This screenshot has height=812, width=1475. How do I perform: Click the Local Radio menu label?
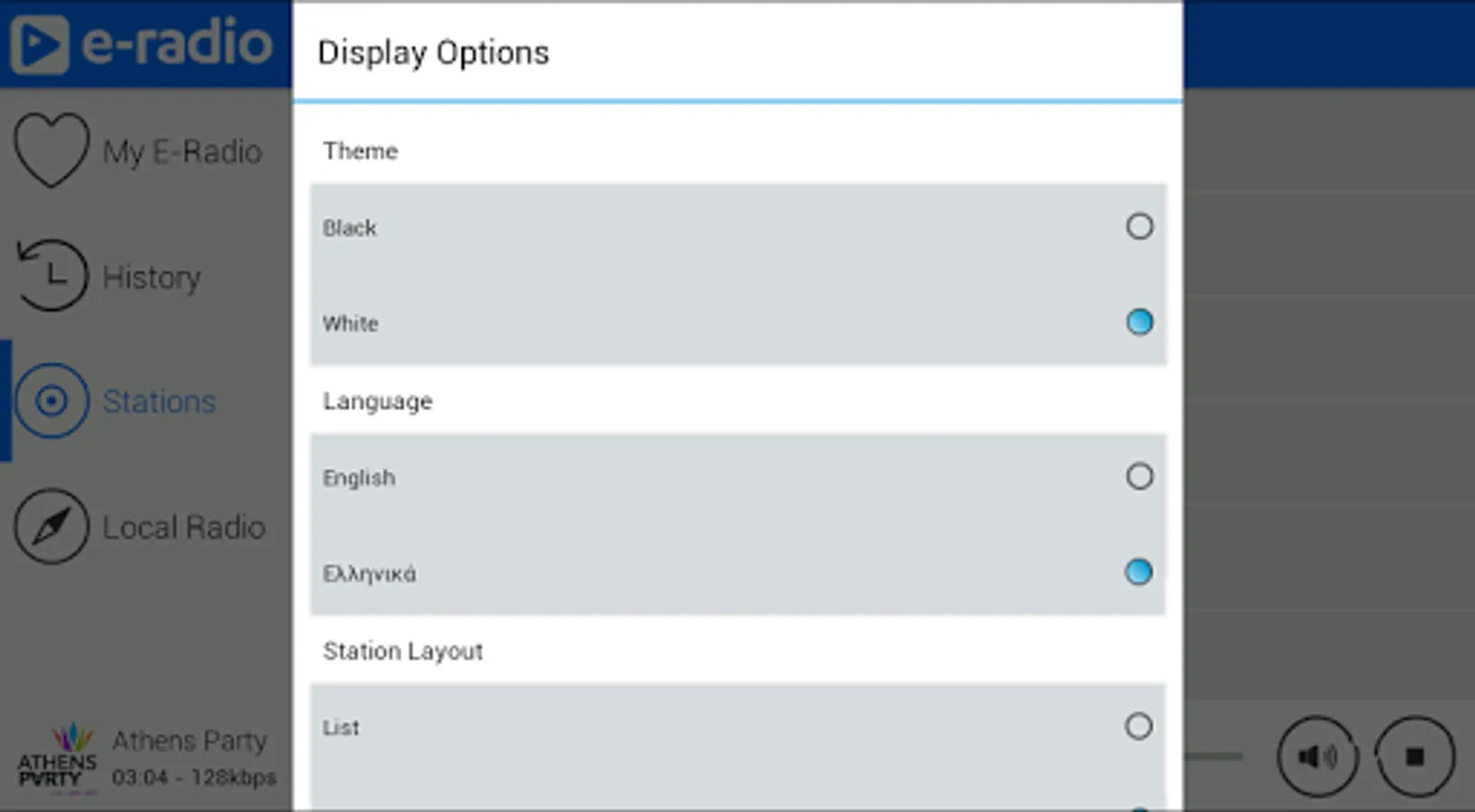[183, 527]
